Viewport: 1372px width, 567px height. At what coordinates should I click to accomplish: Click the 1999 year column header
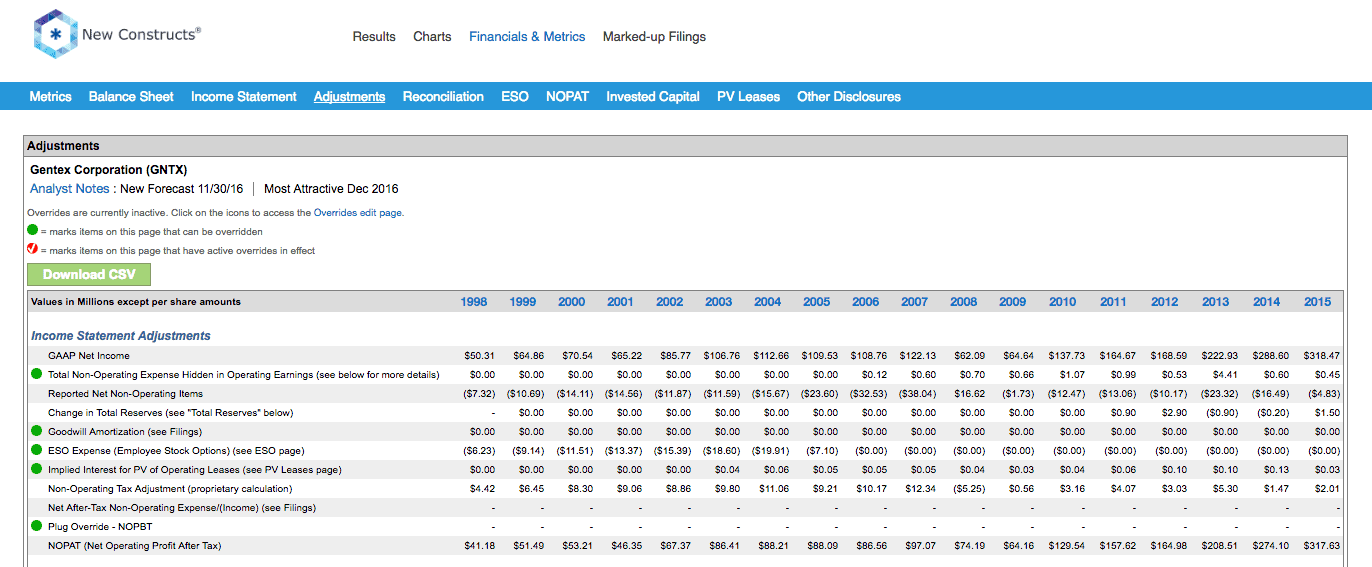[x=522, y=301]
